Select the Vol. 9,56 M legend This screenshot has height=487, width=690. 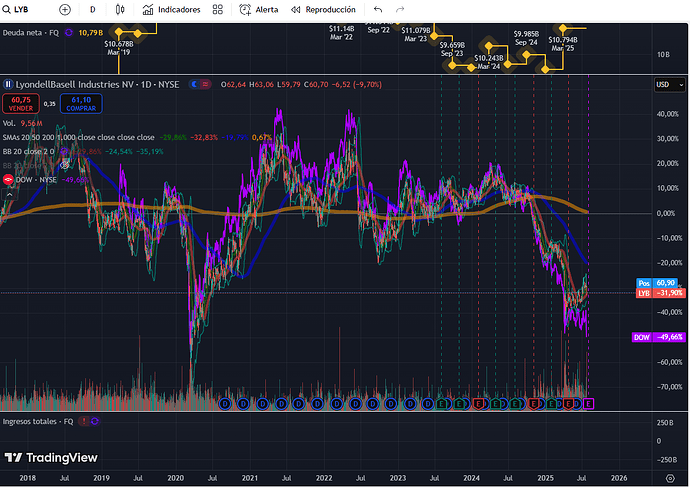point(22,123)
